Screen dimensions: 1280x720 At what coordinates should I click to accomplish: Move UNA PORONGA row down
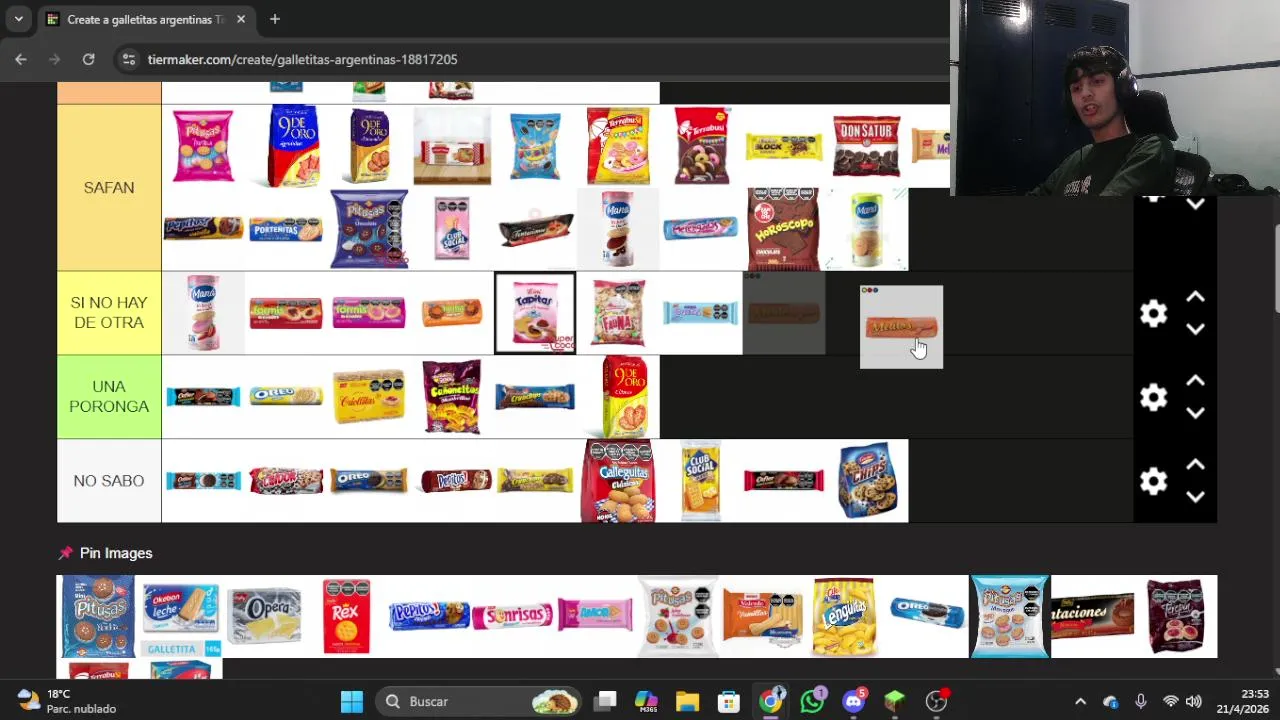pos(1195,413)
